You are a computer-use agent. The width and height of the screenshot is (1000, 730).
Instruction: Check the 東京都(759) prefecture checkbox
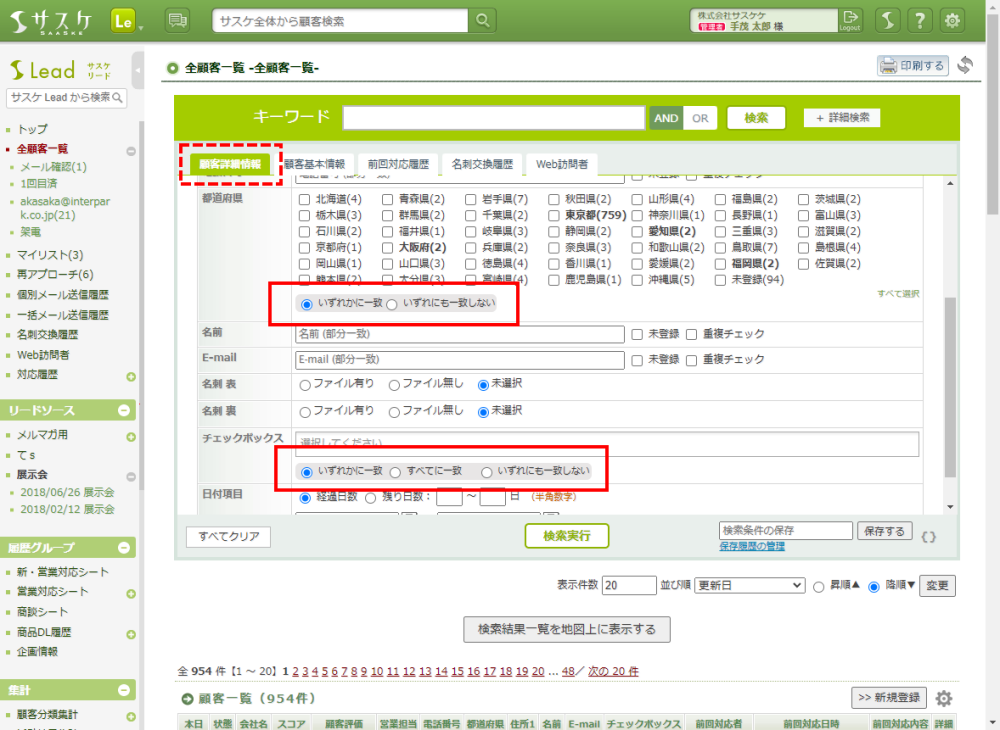[555, 215]
